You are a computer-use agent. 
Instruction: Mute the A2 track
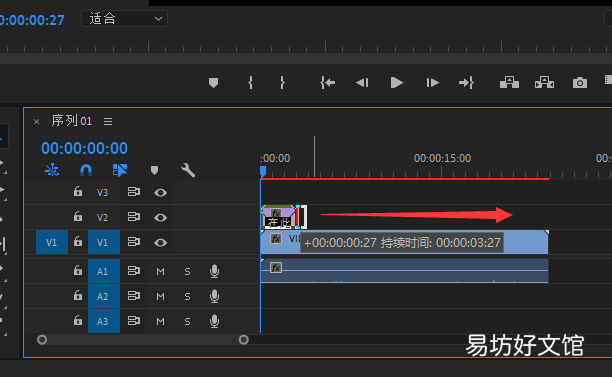160,297
